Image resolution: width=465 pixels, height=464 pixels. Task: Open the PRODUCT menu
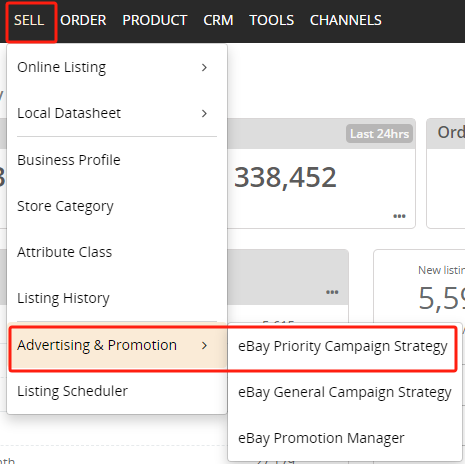[x=155, y=20]
